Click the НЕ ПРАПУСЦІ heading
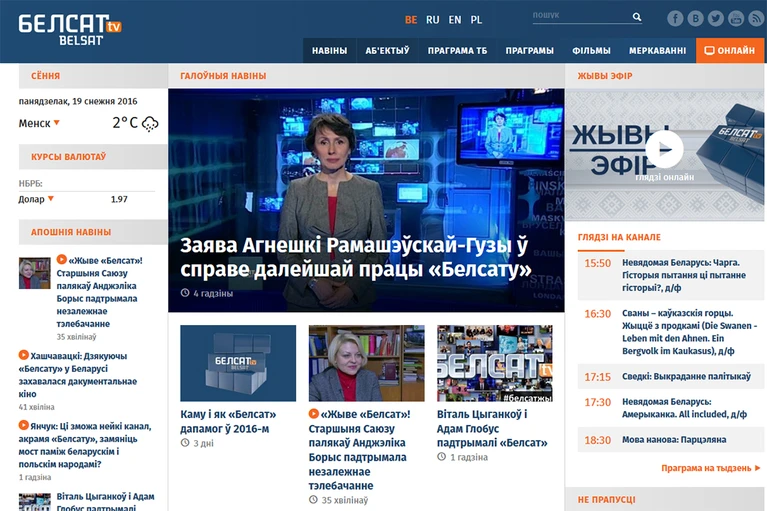Screen dimensions: 767x511 point(607,500)
